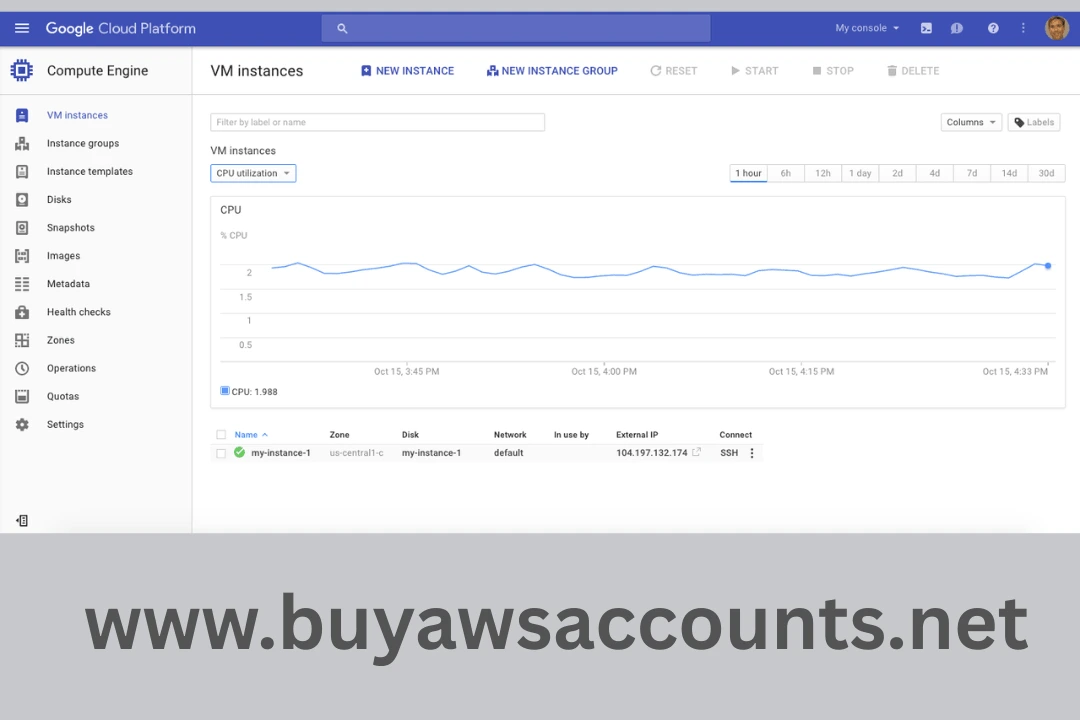Click the latest data point on CPU chart
The image size is (1080, 720).
tap(1048, 265)
